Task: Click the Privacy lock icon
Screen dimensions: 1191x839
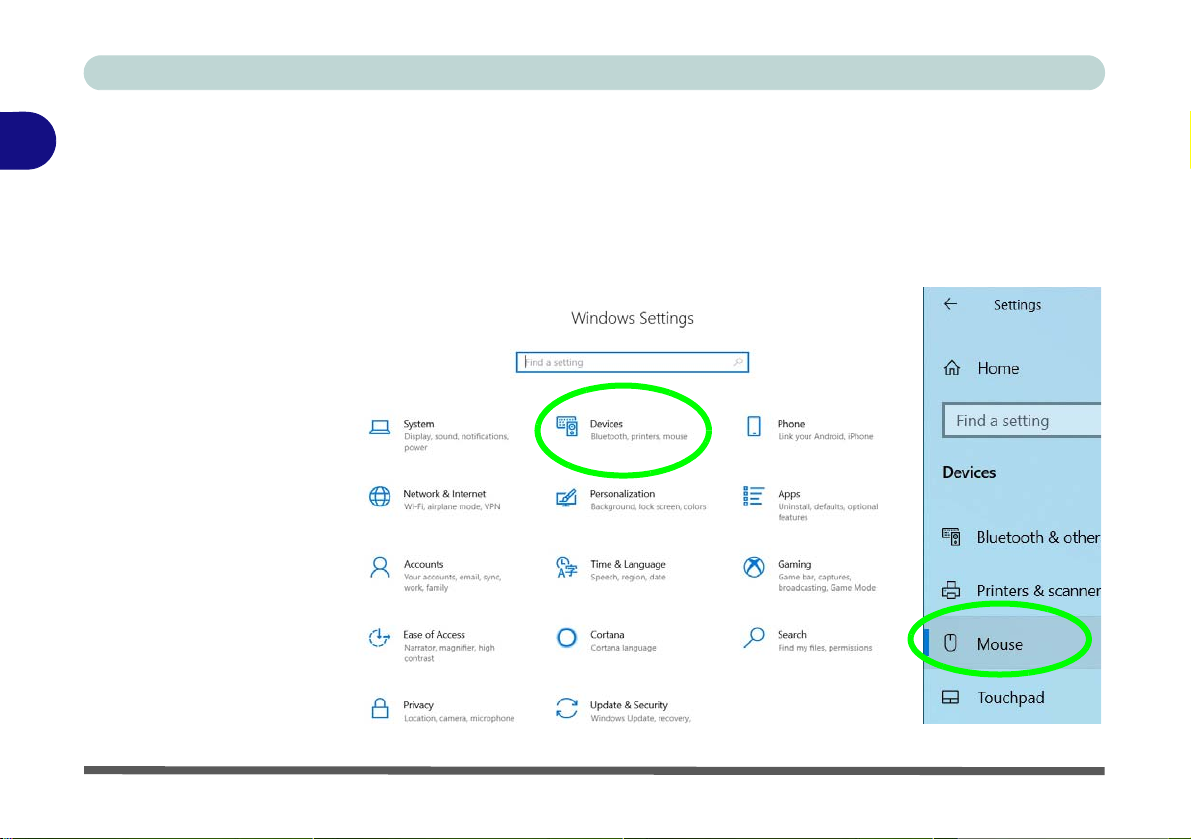Action: pos(380,708)
